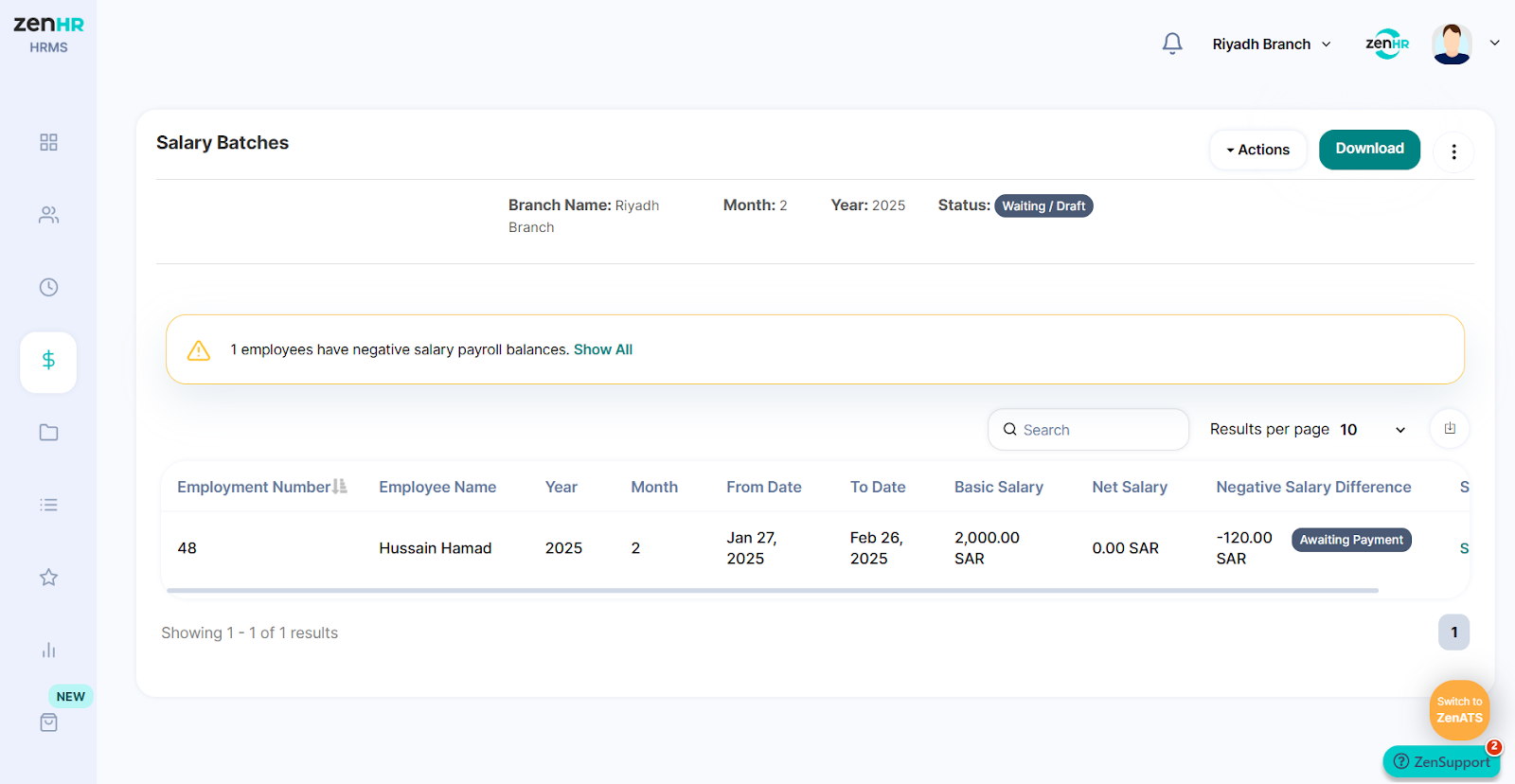Open the ZenSupport help widget

pyautogui.click(x=1441, y=761)
